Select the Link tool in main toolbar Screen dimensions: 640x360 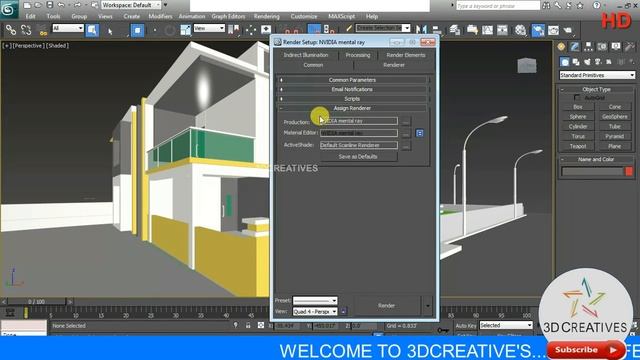(11, 30)
